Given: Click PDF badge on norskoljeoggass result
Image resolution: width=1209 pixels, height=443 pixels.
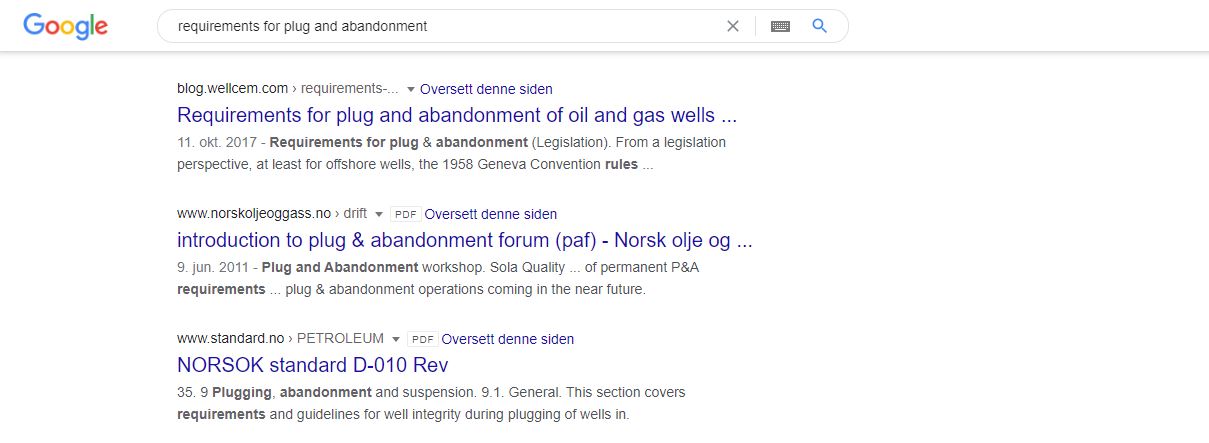Looking at the screenshot, I should pyautogui.click(x=405, y=214).
